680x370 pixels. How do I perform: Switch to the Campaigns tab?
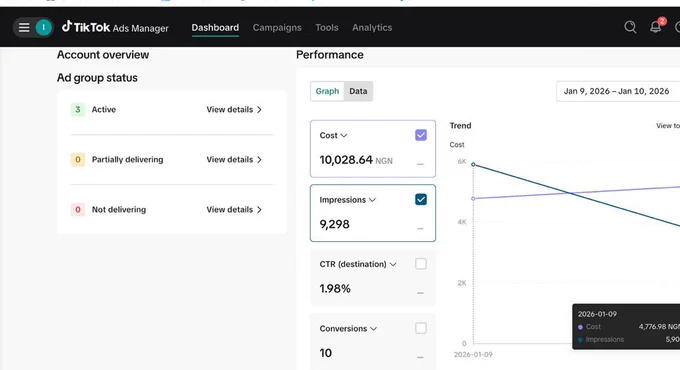pos(277,27)
